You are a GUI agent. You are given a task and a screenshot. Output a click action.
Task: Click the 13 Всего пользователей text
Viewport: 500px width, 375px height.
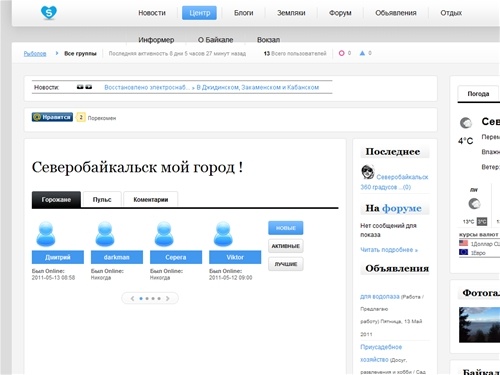pyautogui.click(x=295, y=53)
